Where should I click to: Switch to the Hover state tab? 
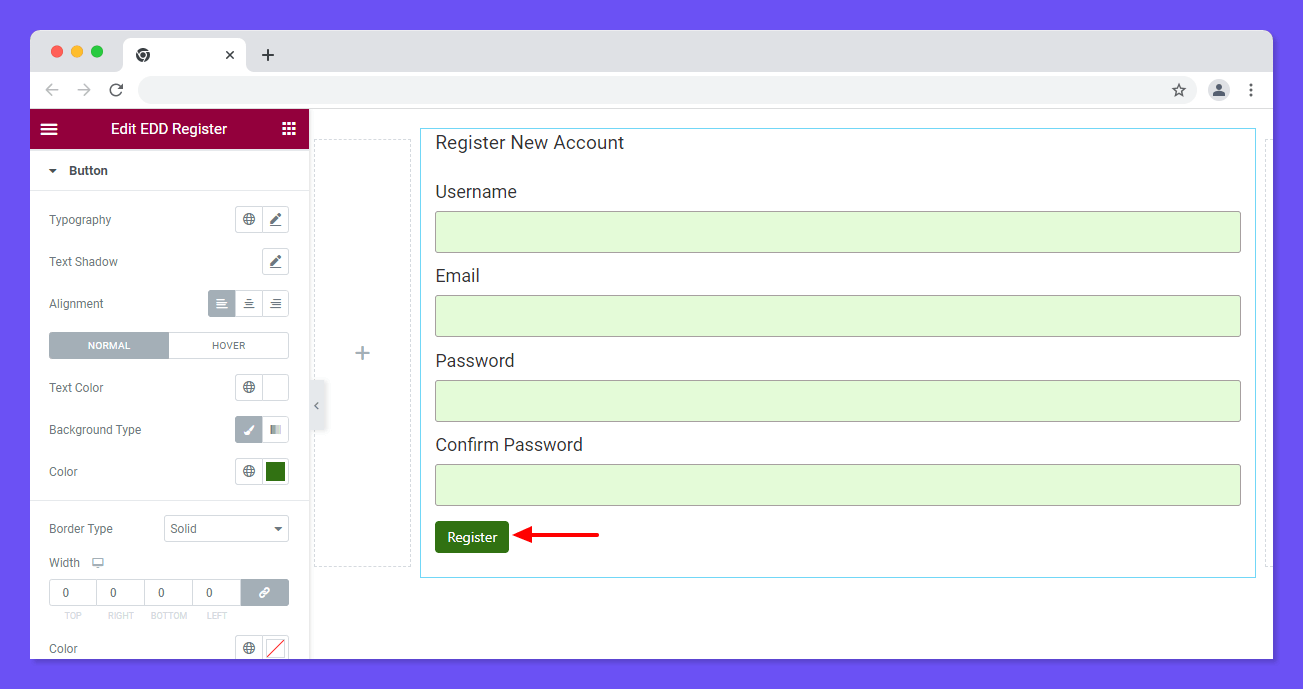tap(228, 345)
